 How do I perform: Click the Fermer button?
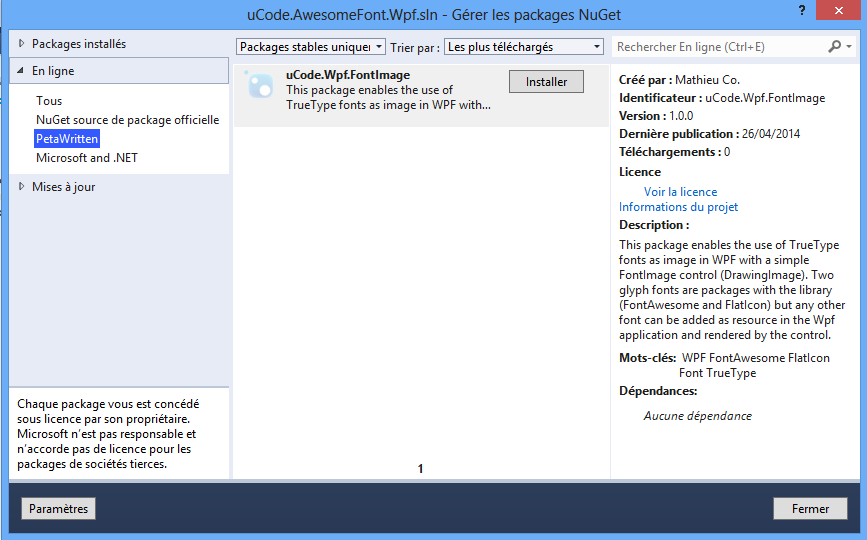click(x=810, y=508)
